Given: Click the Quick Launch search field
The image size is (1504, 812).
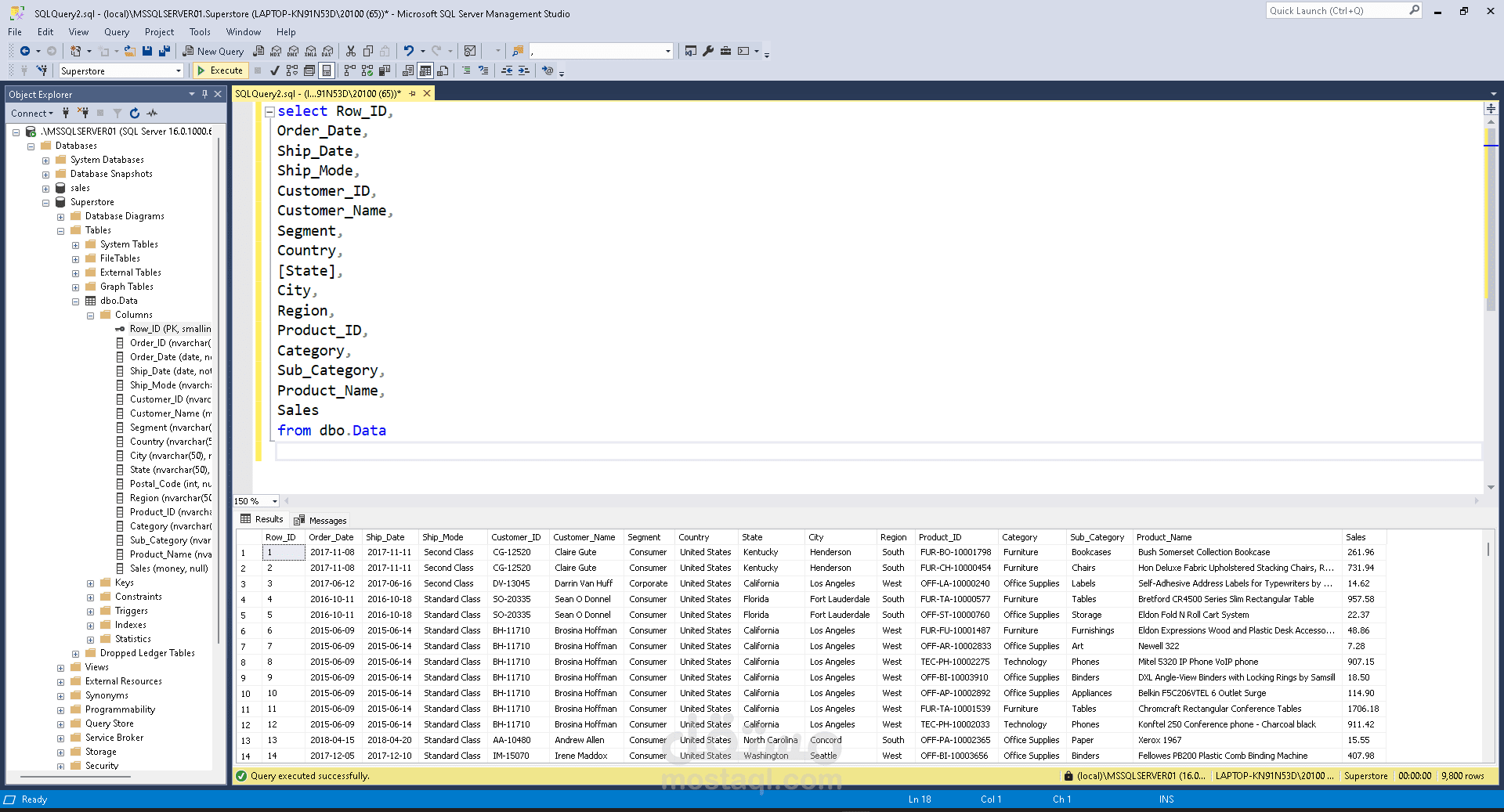Looking at the screenshot, I should pos(1343,11).
